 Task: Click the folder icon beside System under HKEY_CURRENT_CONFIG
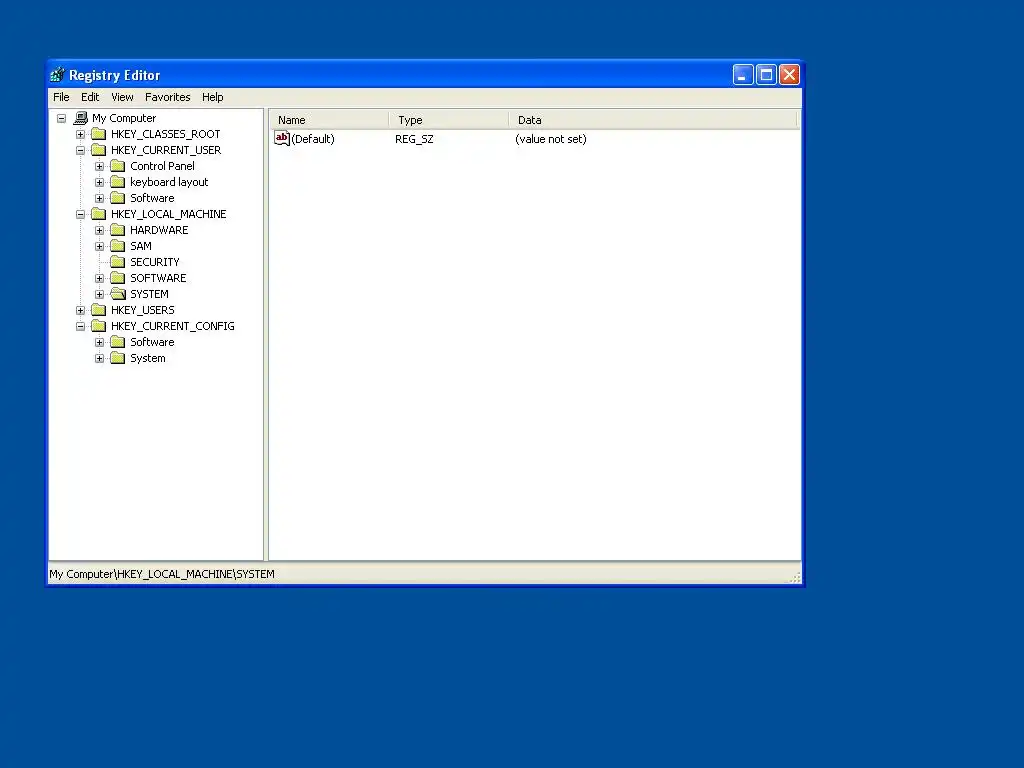click(x=118, y=358)
